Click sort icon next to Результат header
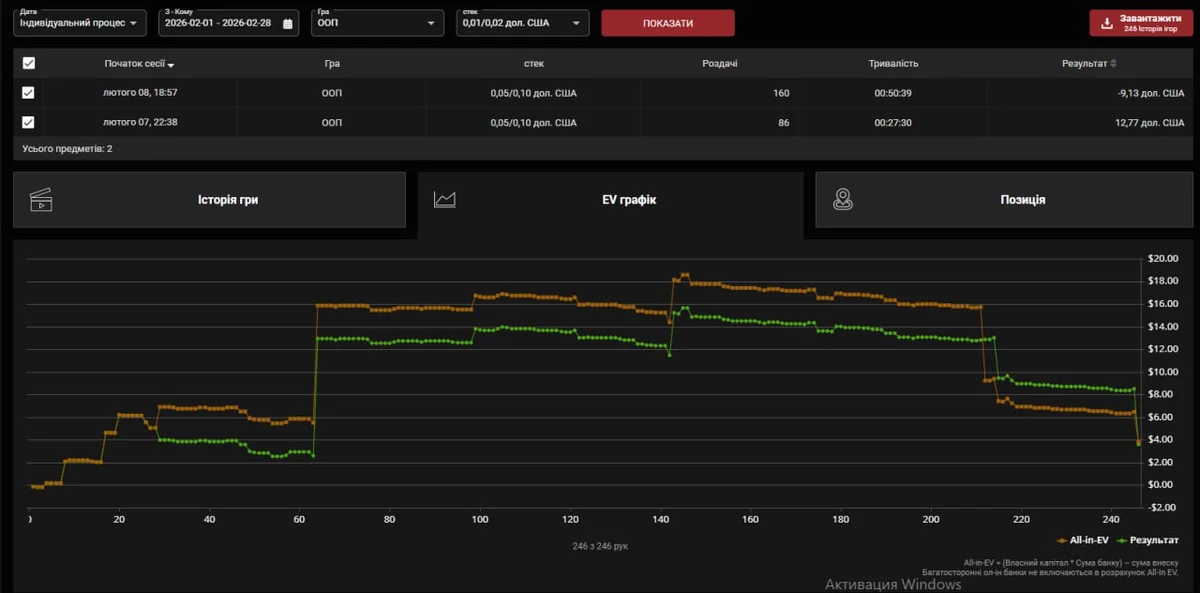The width and height of the screenshot is (1200, 593). [1113, 64]
